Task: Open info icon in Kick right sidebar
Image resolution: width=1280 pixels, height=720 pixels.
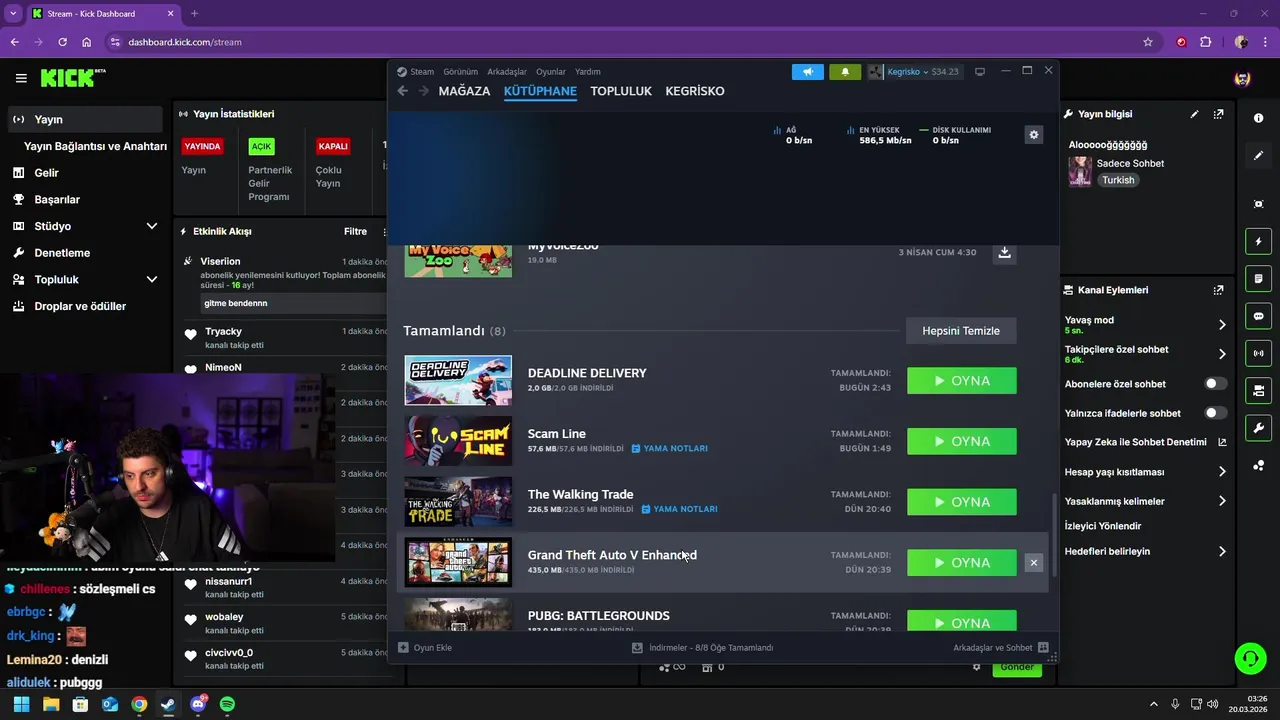Action: [1258, 118]
